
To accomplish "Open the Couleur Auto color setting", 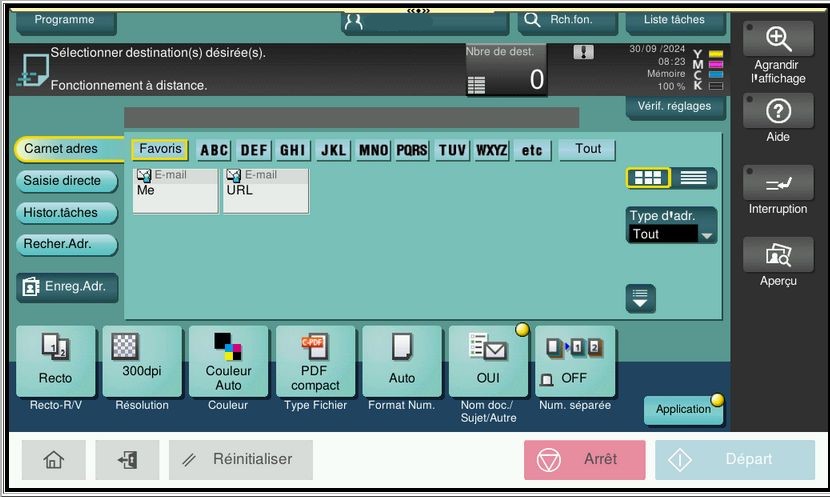I will (228, 361).
